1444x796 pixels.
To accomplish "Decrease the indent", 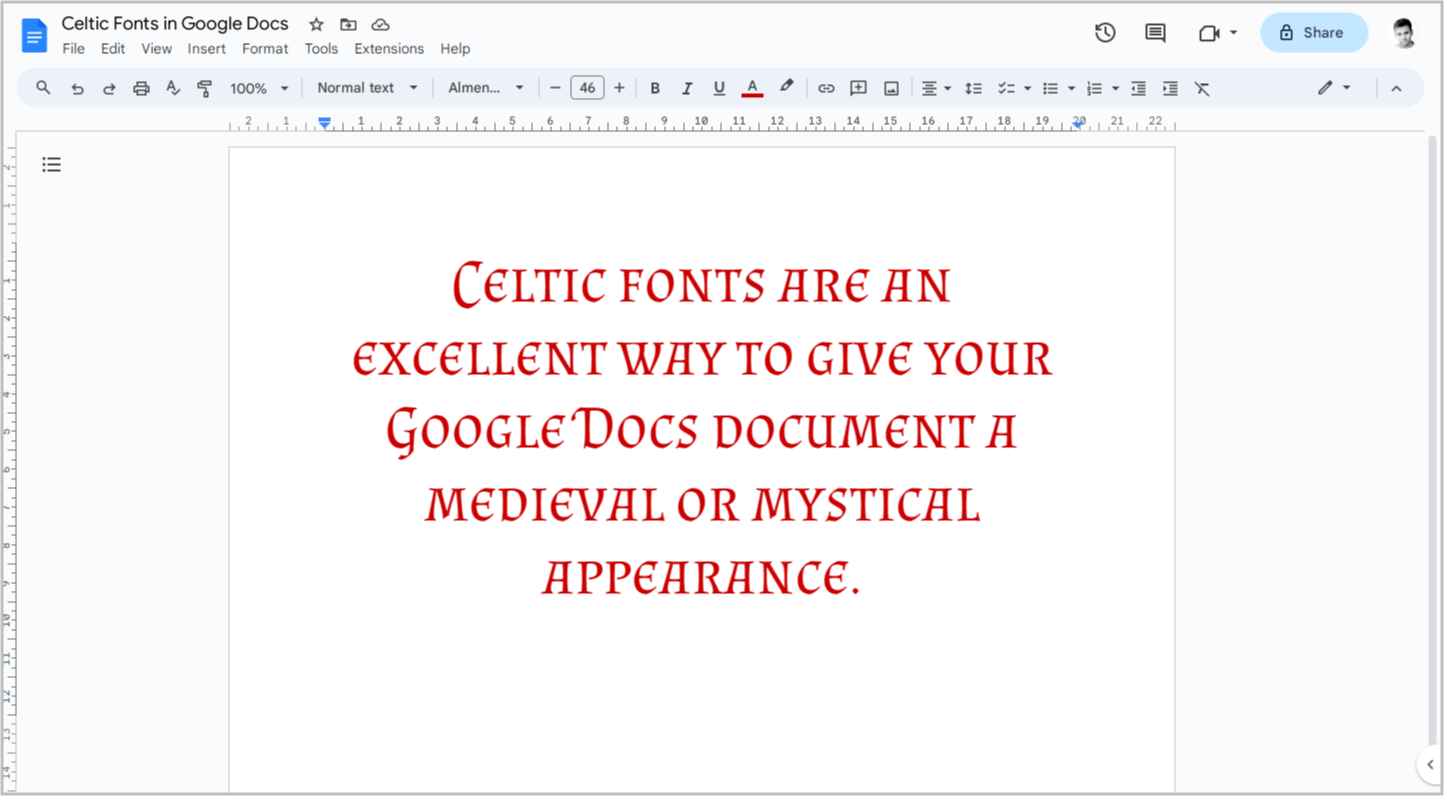I will (1138, 88).
